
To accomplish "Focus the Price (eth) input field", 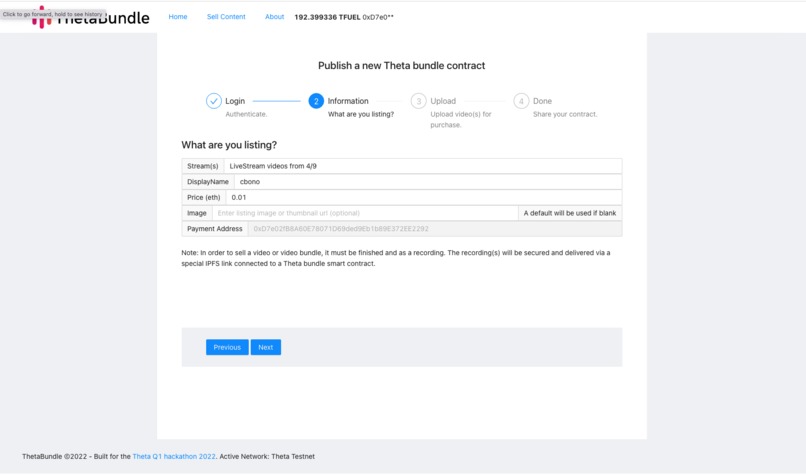I will point(424,197).
